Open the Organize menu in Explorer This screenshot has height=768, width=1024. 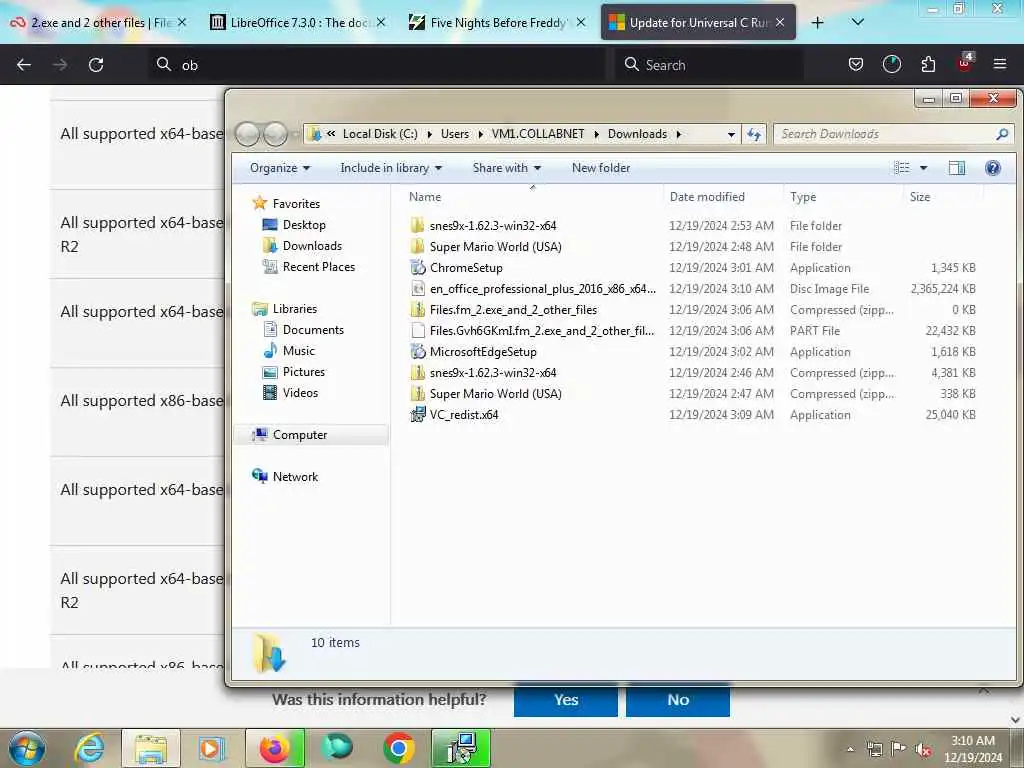click(280, 168)
